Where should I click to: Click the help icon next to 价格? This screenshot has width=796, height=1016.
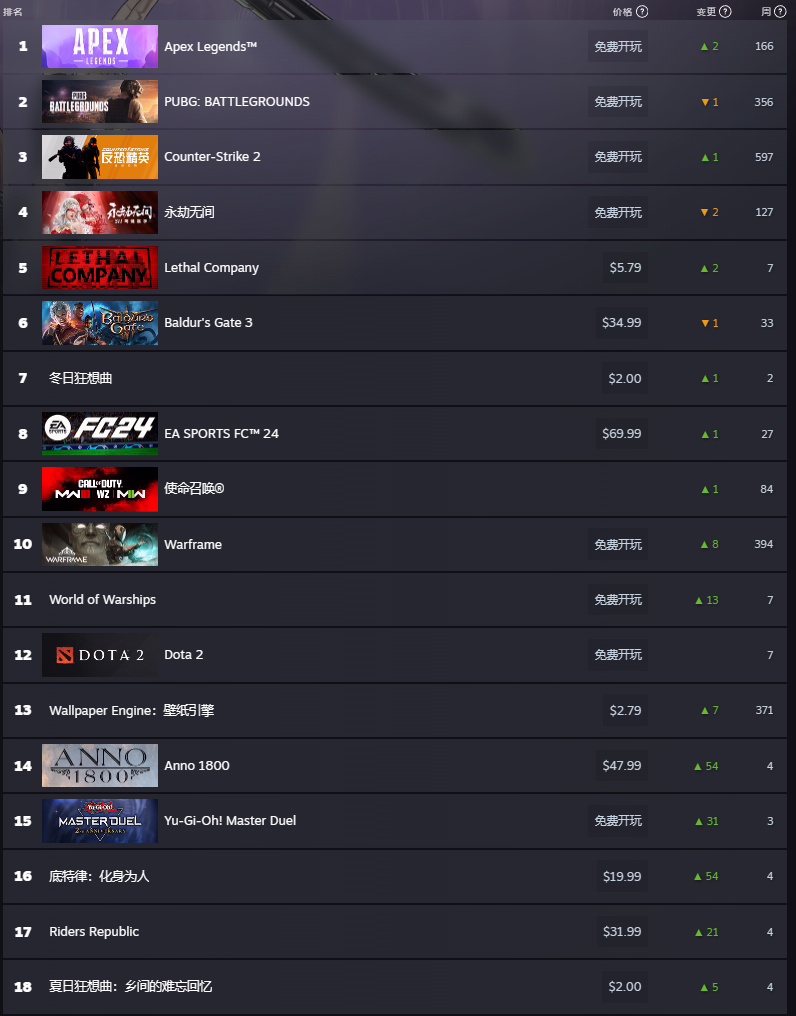click(x=642, y=12)
